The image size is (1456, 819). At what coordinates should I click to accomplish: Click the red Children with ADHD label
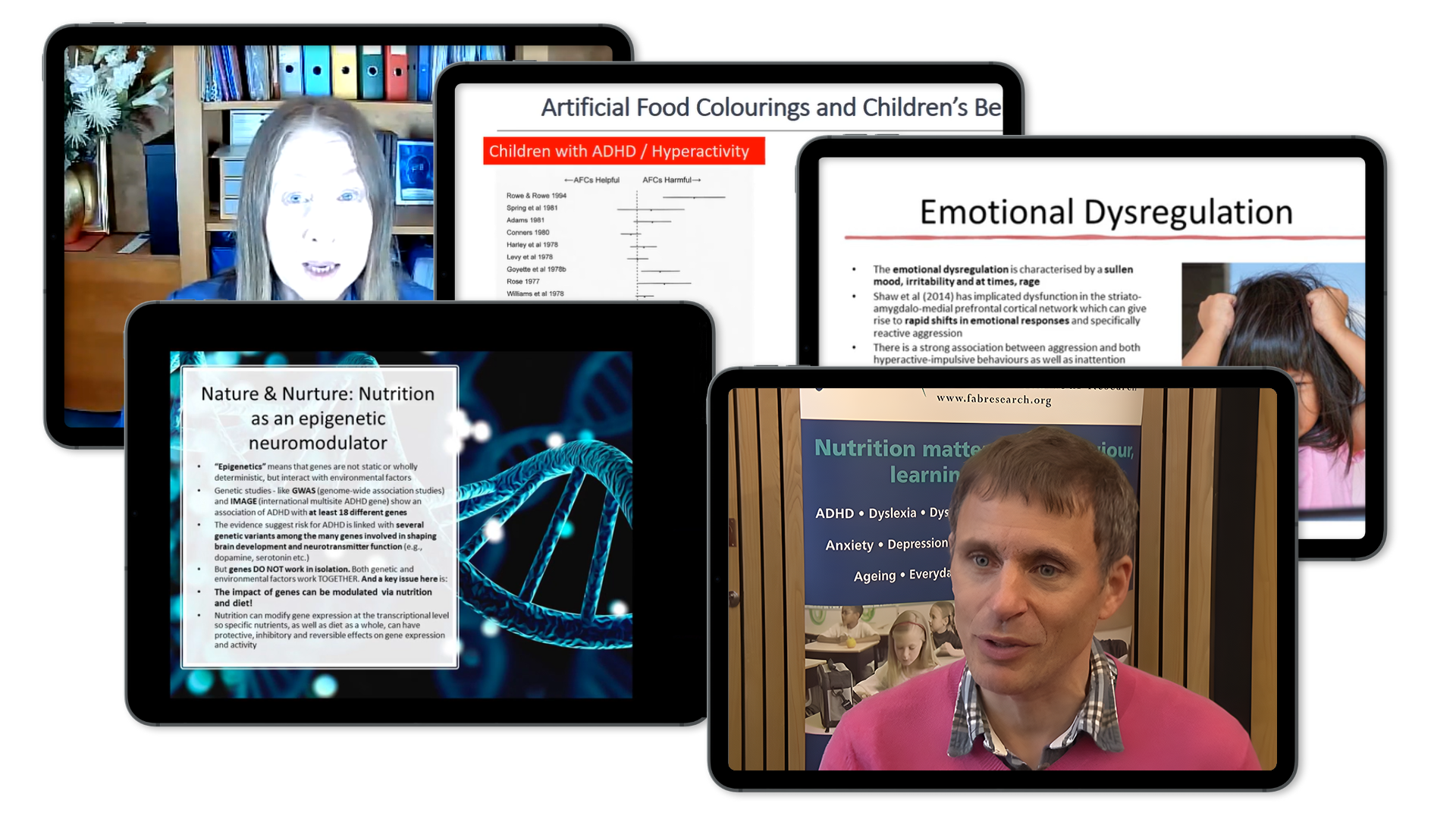tap(623, 151)
